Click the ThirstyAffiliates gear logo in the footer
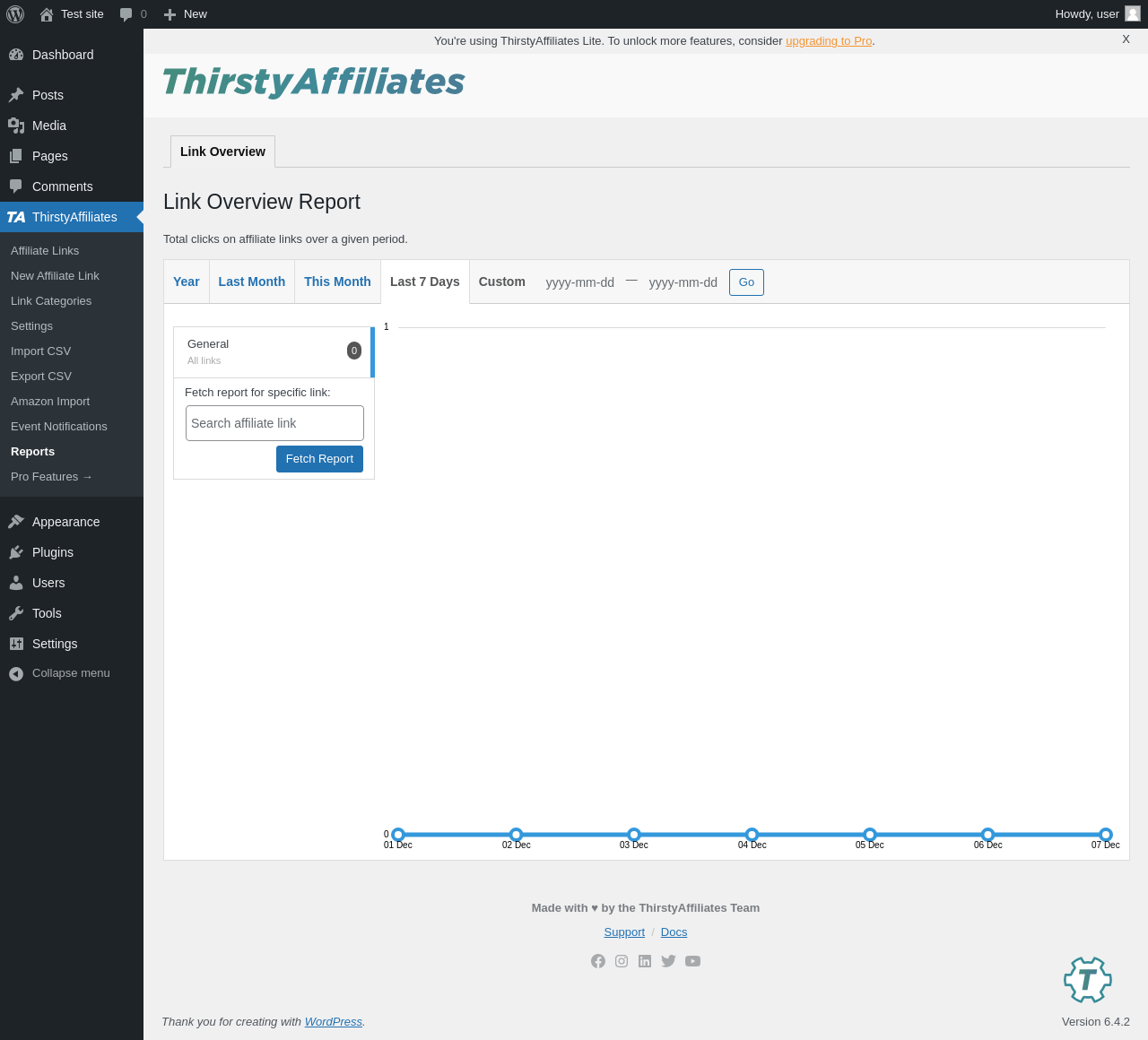This screenshot has height=1040, width=1148. (x=1088, y=980)
